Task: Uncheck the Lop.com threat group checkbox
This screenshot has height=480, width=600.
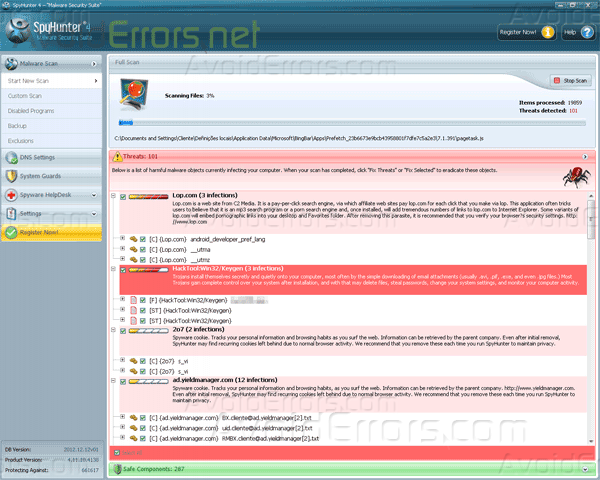Action: pyautogui.click(x=123, y=197)
